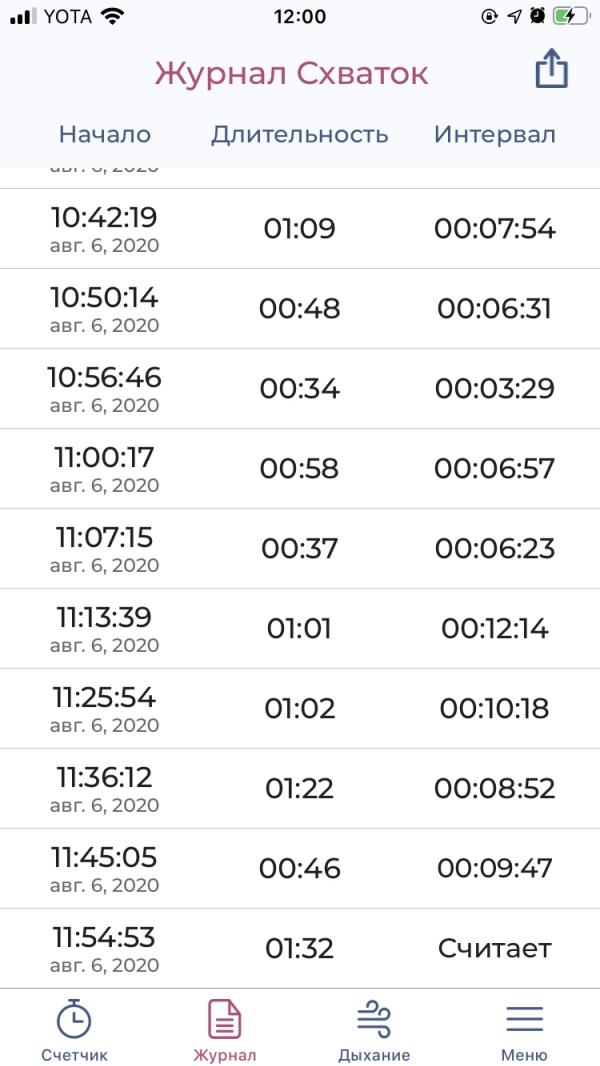Tap the battery charging indicator
This screenshot has width=600, height=1066.
point(569,16)
